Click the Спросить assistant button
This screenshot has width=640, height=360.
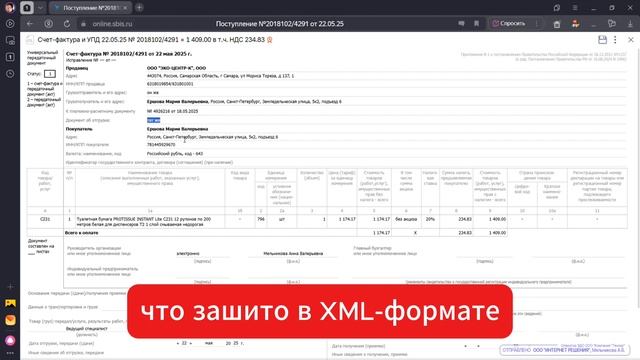coord(509,24)
